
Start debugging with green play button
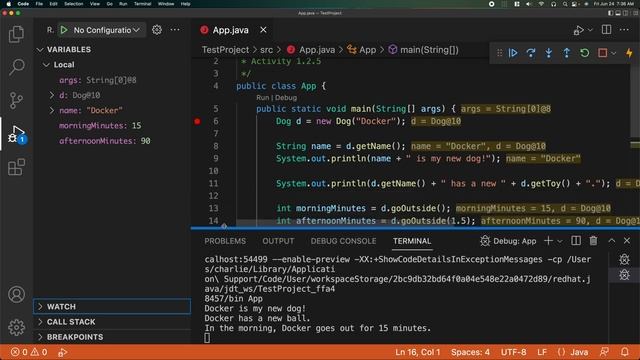coord(64,30)
